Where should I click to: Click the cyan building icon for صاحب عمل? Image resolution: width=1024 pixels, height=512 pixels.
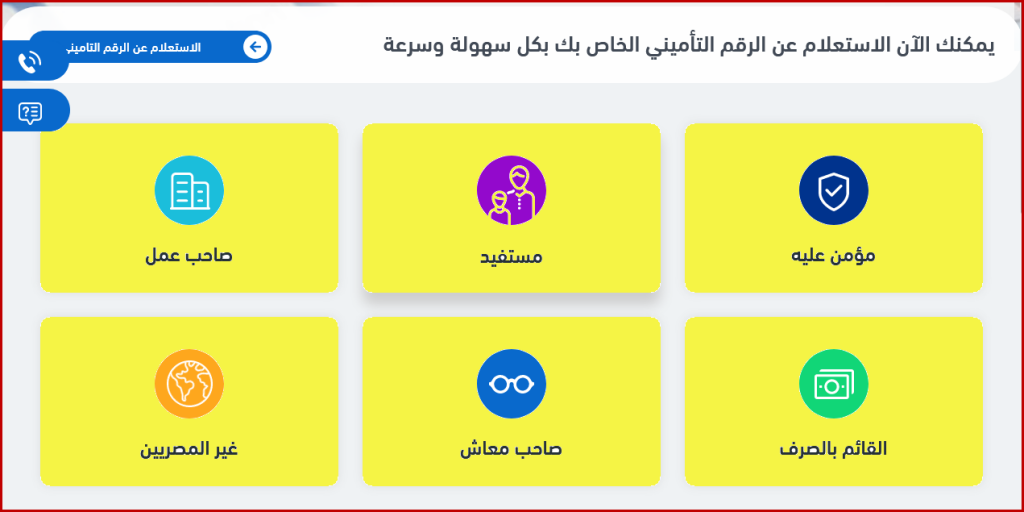pyautogui.click(x=189, y=190)
